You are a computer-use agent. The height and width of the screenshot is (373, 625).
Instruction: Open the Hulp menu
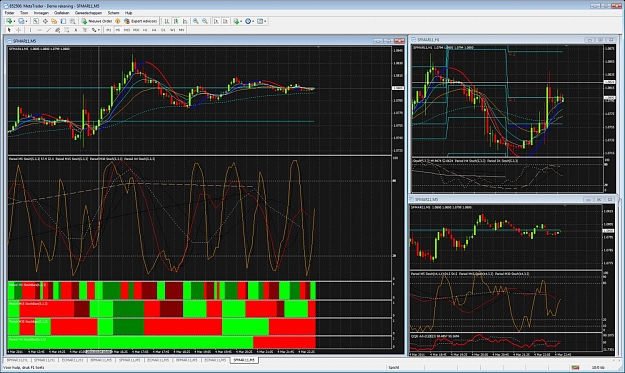pos(128,13)
